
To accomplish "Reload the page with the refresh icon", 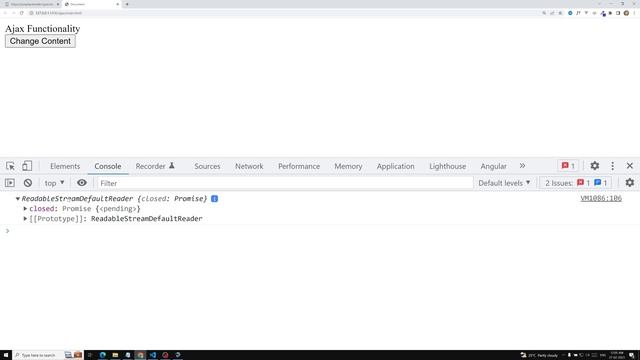I will click(x=22, y=13).
